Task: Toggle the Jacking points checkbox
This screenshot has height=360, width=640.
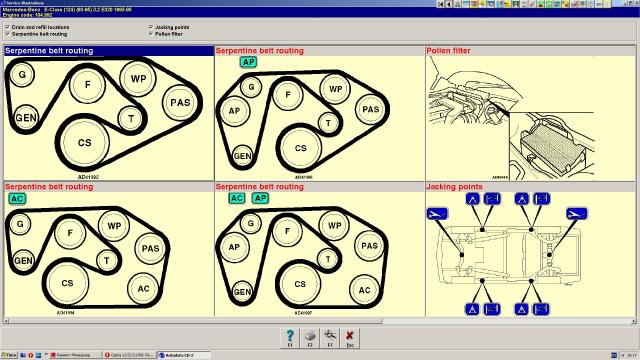Action: pyautogui.click(x=151, y=27)
